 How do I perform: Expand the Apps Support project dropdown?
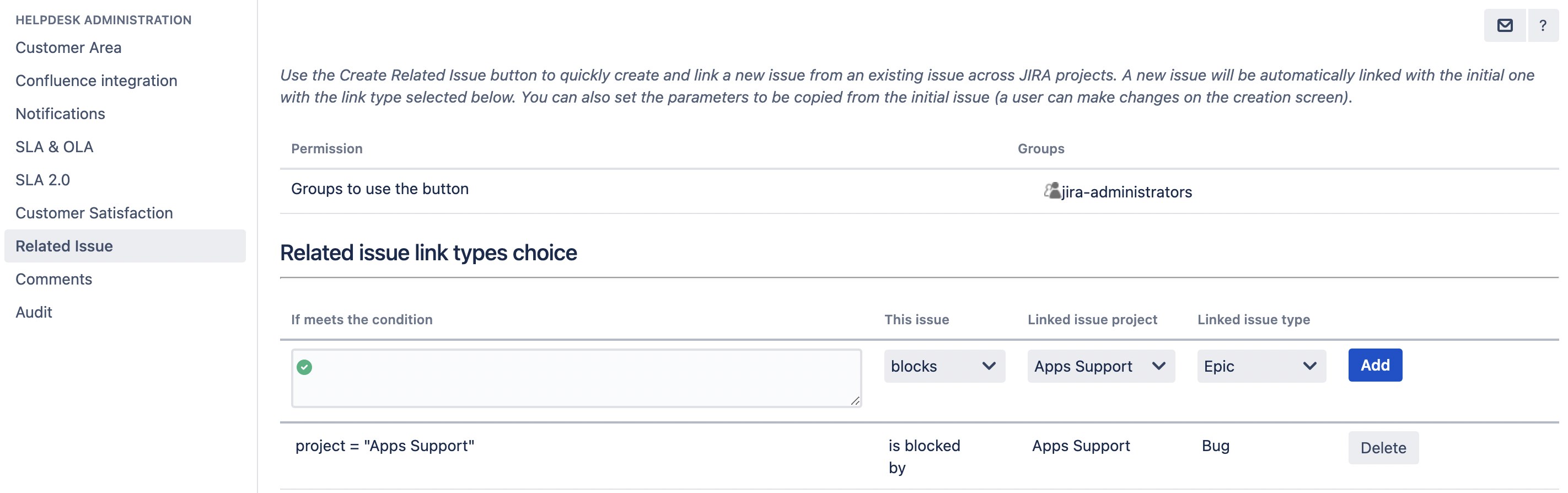pyautogui.click(x=1100, y=366)
